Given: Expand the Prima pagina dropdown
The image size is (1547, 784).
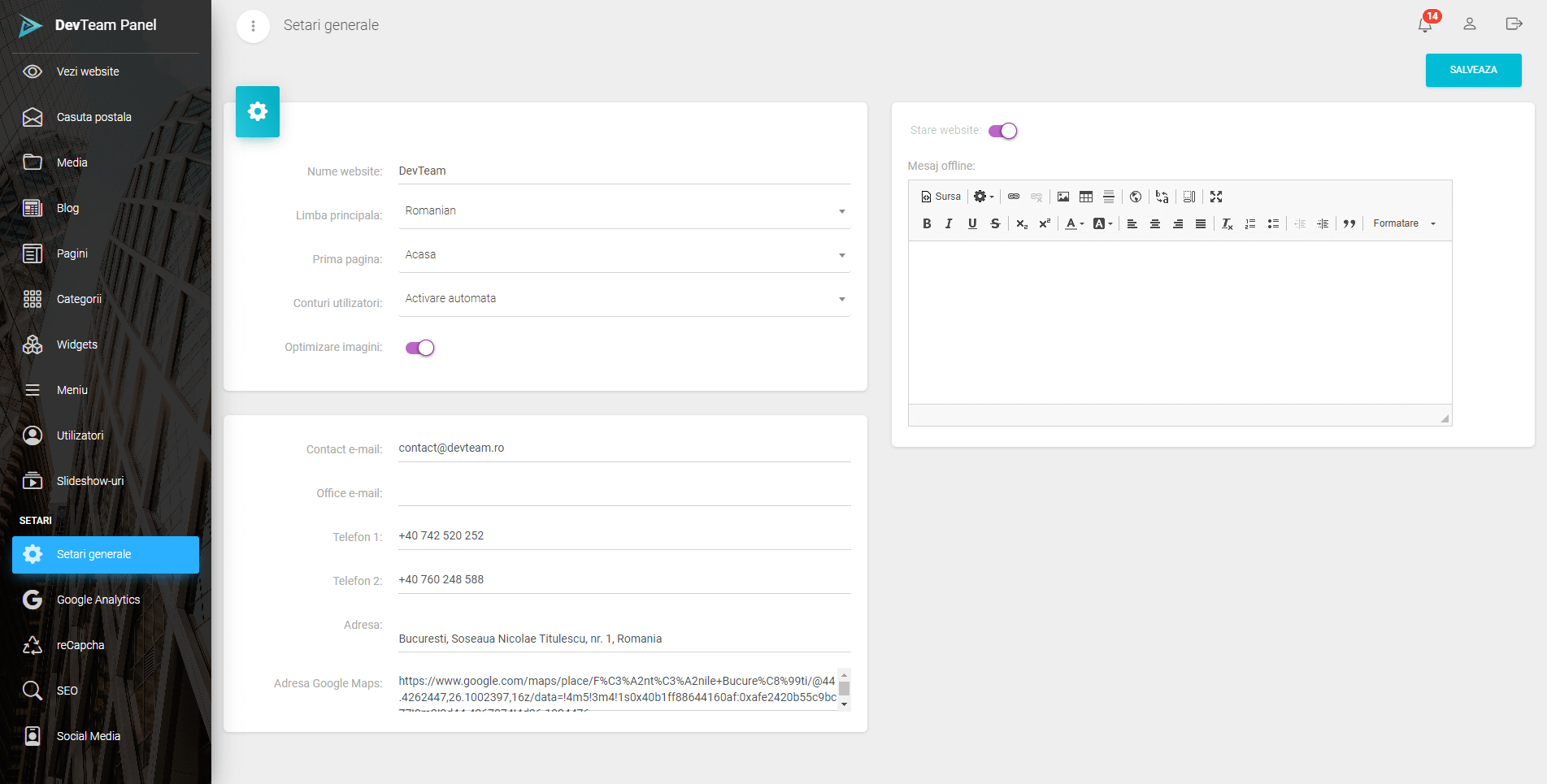Looking at the screenshot, I should pyautogui.click(x=624, y=255).
